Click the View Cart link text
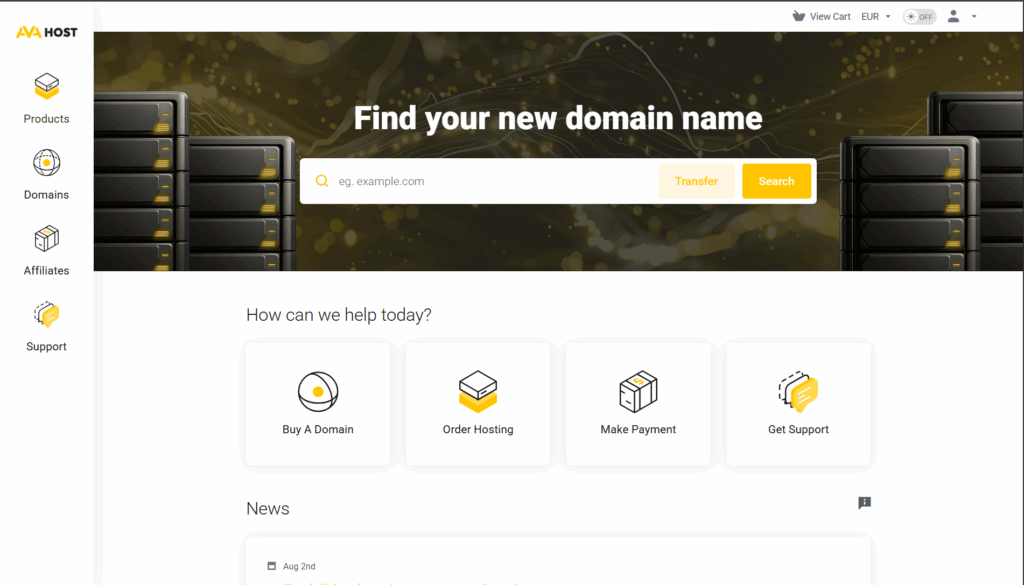This screenshot has width=1024, height=585. pos(830,16)
